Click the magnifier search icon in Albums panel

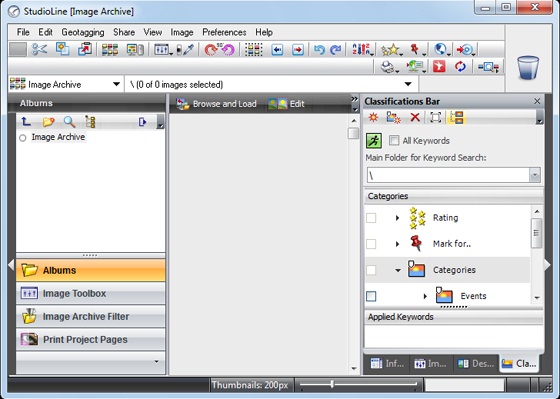(x=69, y=122)
